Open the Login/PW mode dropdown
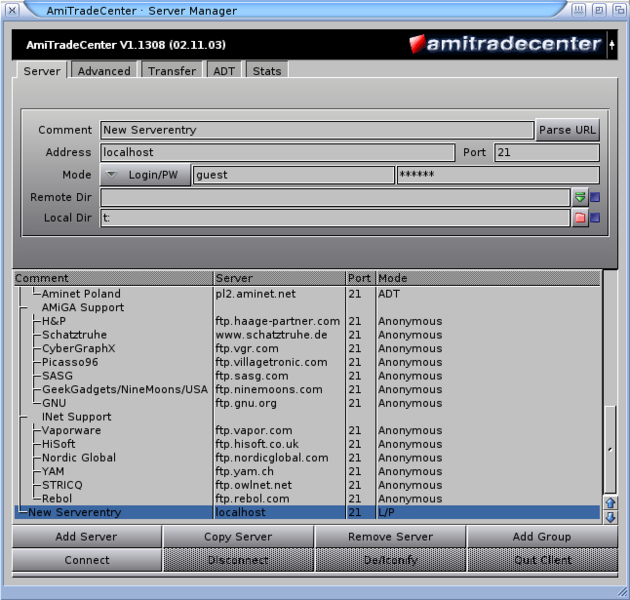 click(145, 175)
